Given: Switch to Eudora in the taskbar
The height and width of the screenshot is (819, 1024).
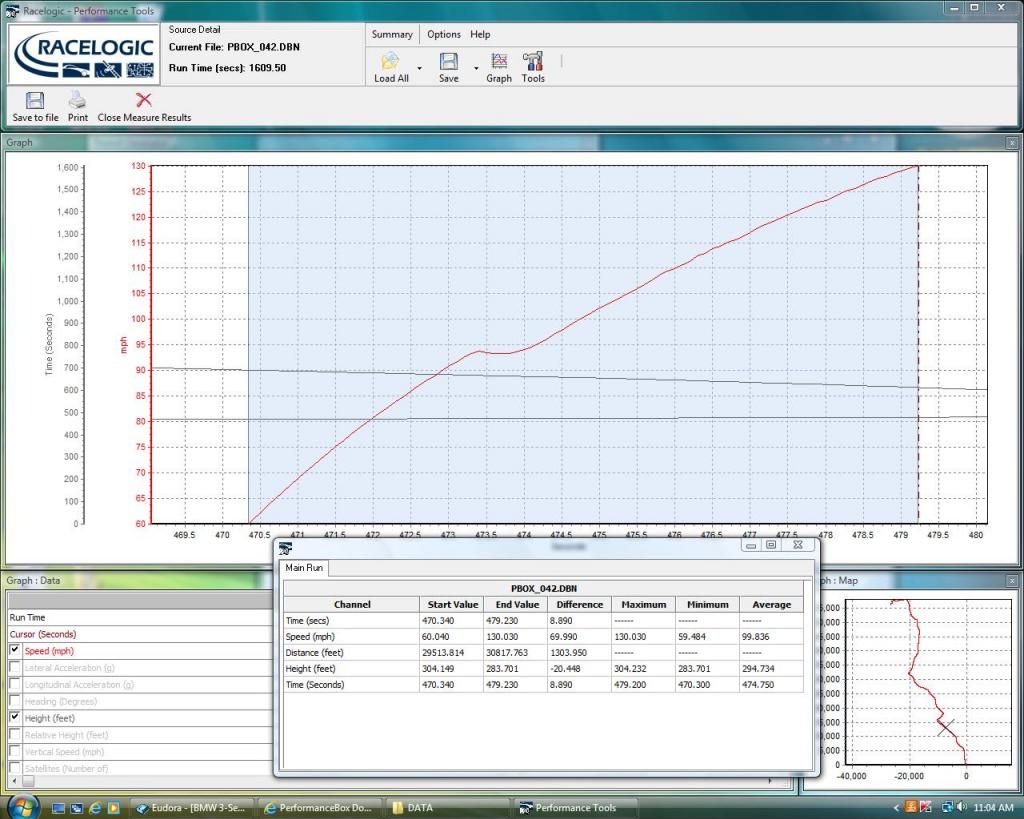Looking at the screenshot, I should tap(192, 808).
